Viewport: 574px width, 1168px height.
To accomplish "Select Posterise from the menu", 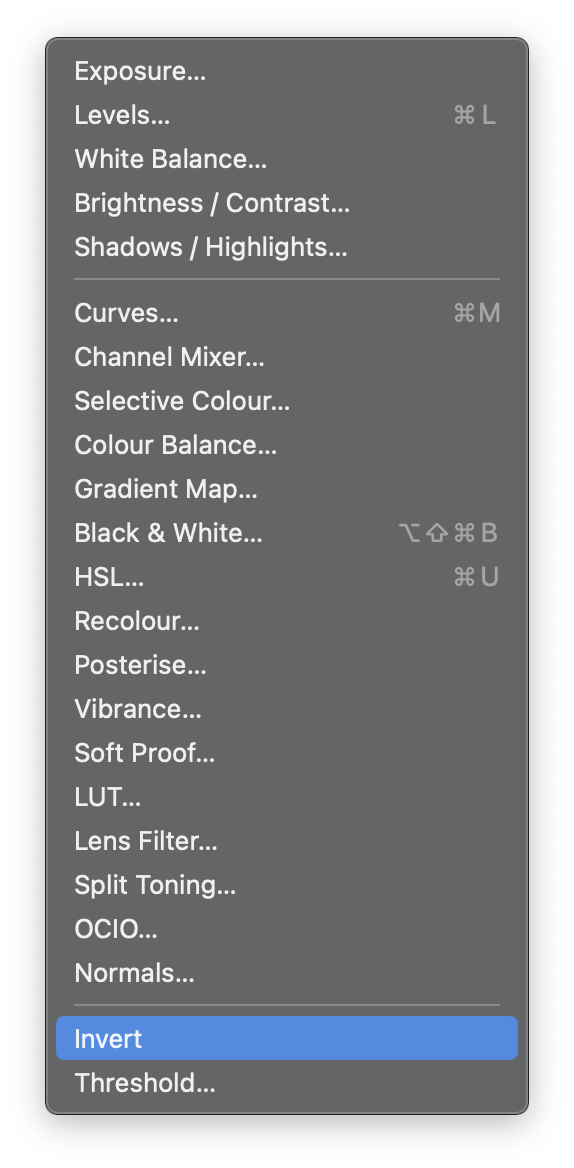I will click(x=287, y=665).
